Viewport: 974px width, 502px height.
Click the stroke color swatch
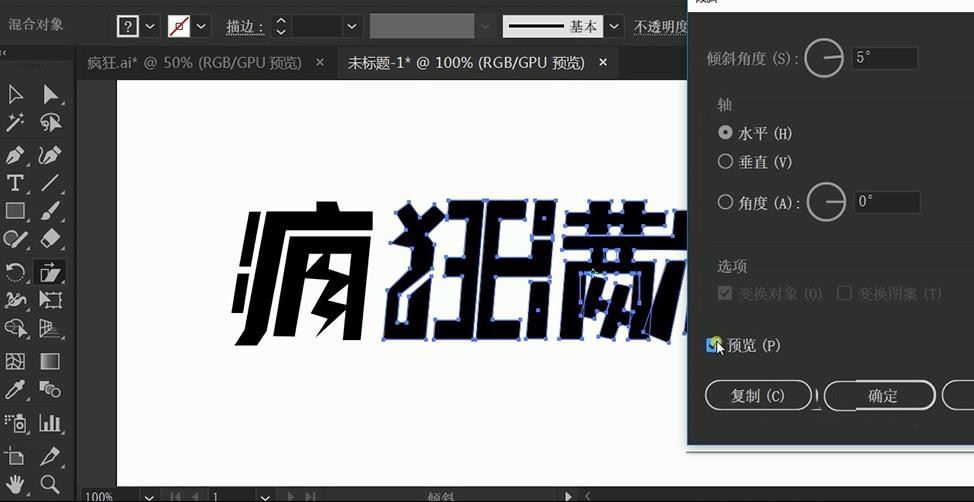point(179,26)
